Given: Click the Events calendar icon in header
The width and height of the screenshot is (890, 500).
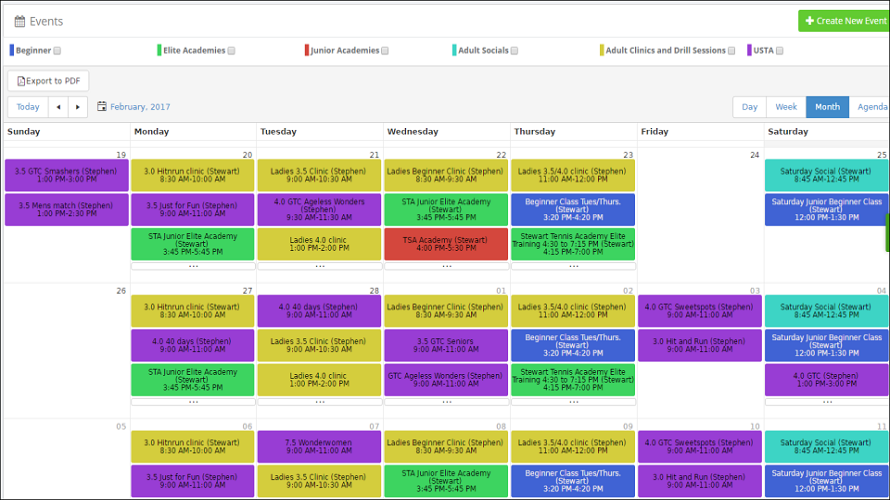Looking at the screenshot, I should [x=20, y=22].
